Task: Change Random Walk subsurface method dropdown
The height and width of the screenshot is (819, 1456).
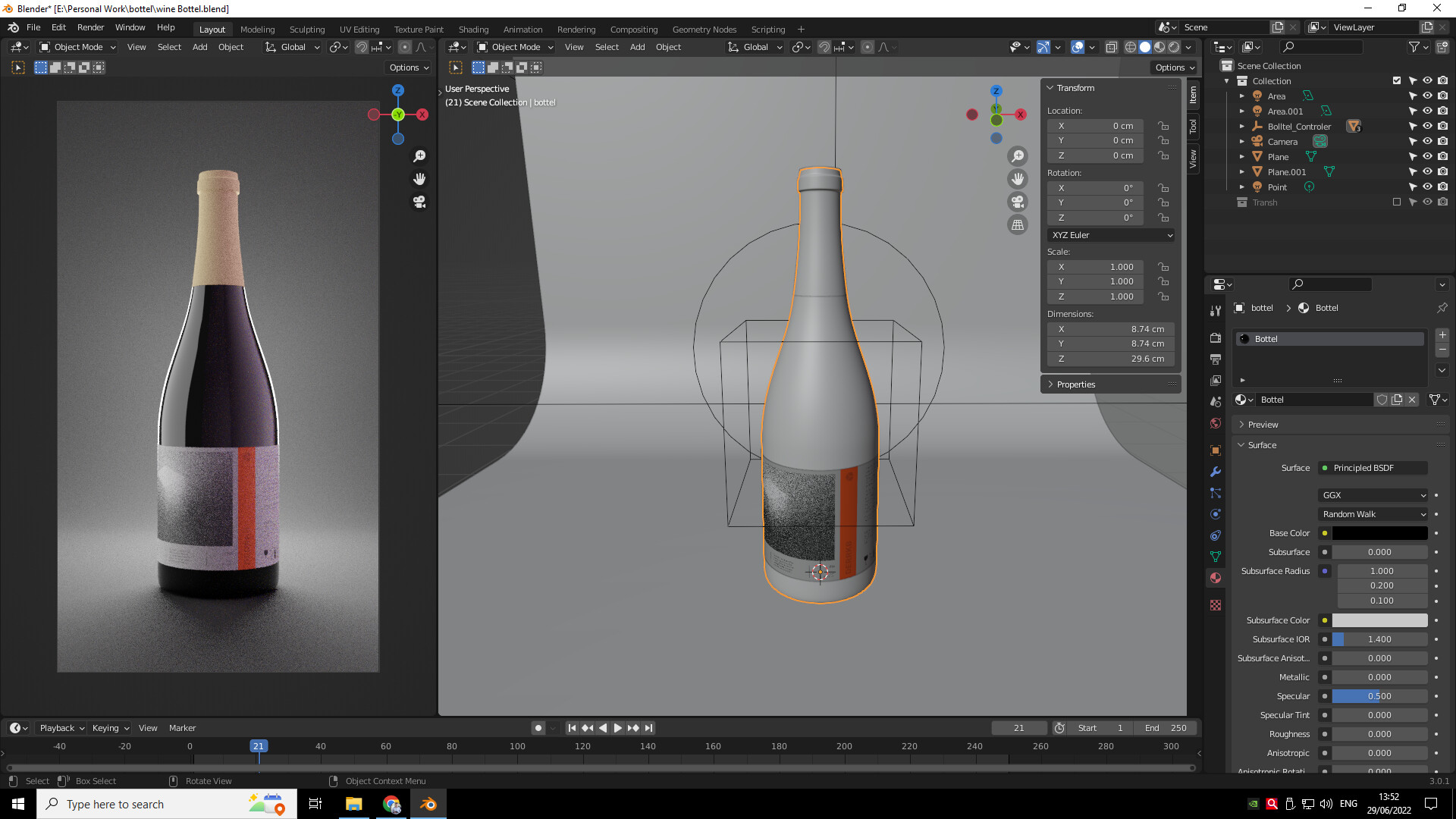Action: click(1373, 514)
